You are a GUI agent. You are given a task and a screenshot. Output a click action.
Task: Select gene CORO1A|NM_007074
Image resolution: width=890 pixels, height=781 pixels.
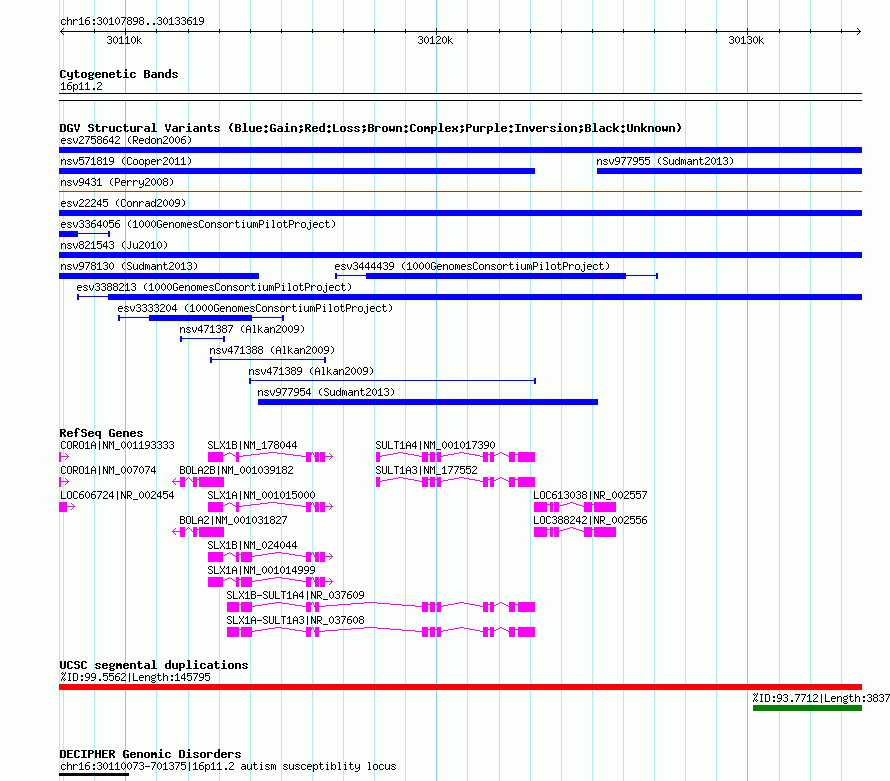click(108, 470)
